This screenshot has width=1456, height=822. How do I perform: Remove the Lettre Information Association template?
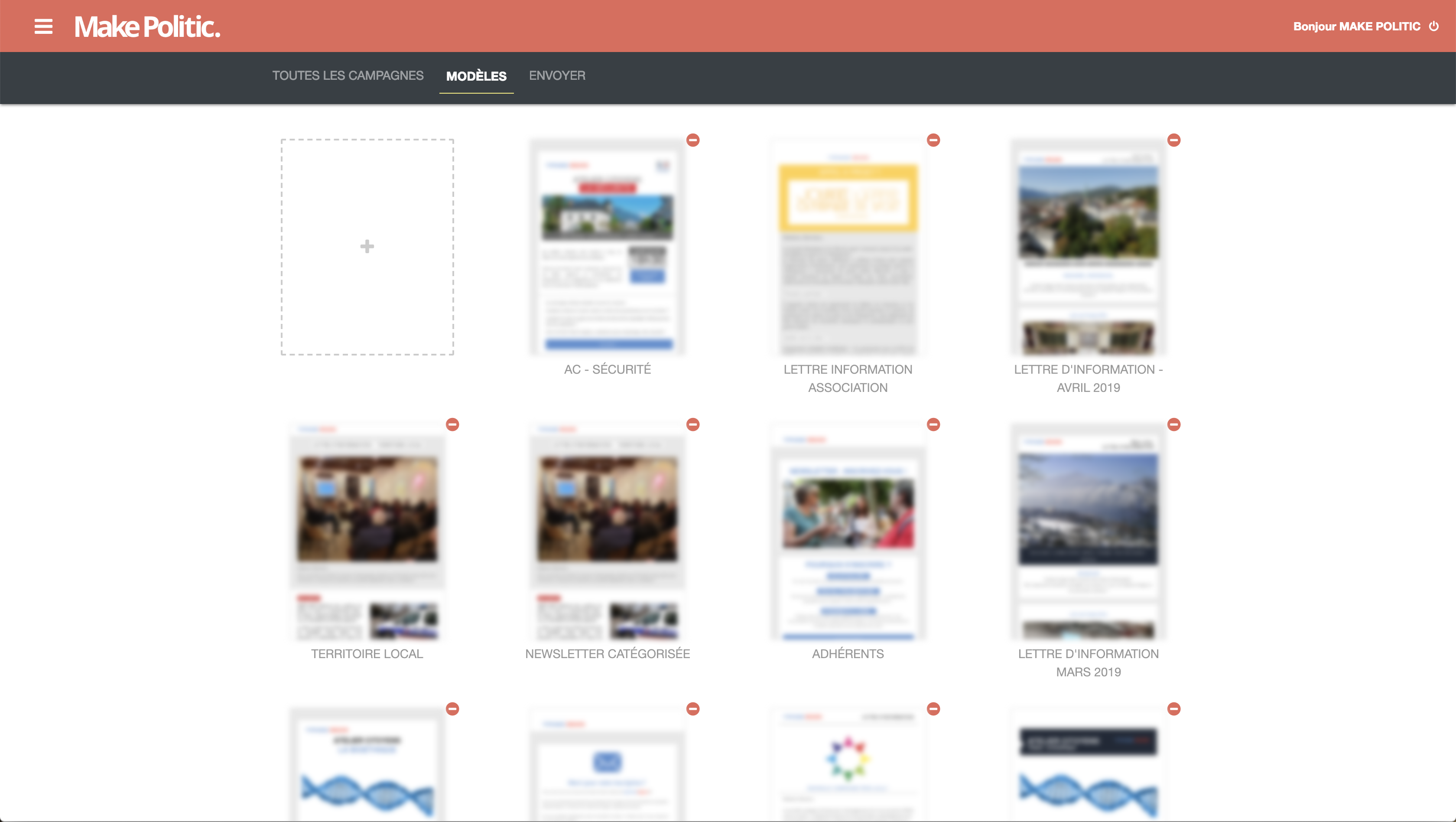click(933, 140)
